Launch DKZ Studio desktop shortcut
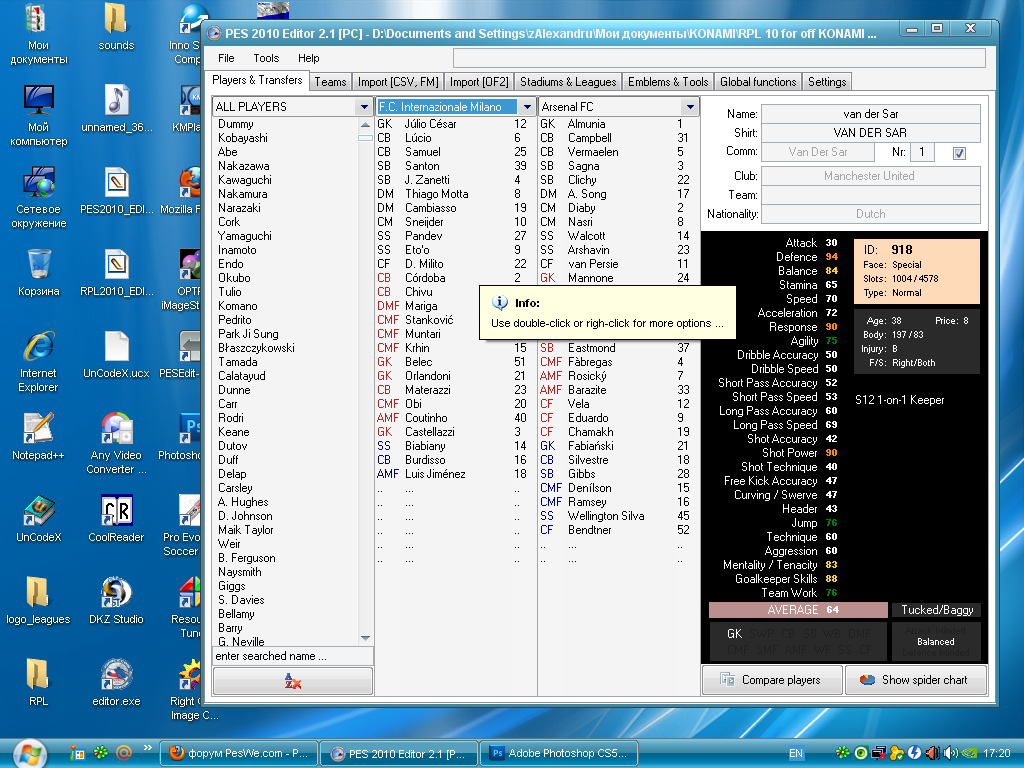This screenshot has width=1024, height=768. (x=116, y=601)
